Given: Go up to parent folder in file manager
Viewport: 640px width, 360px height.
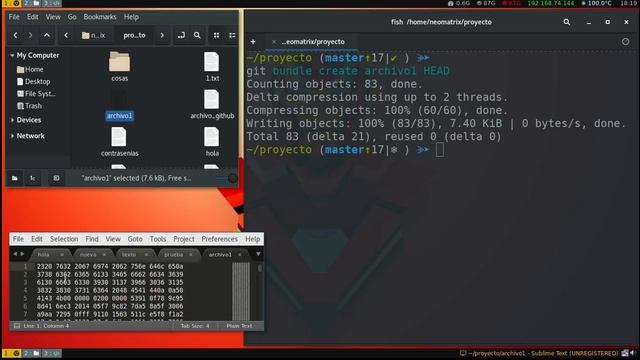Looking at the screenshot, I should click(47, 35).
